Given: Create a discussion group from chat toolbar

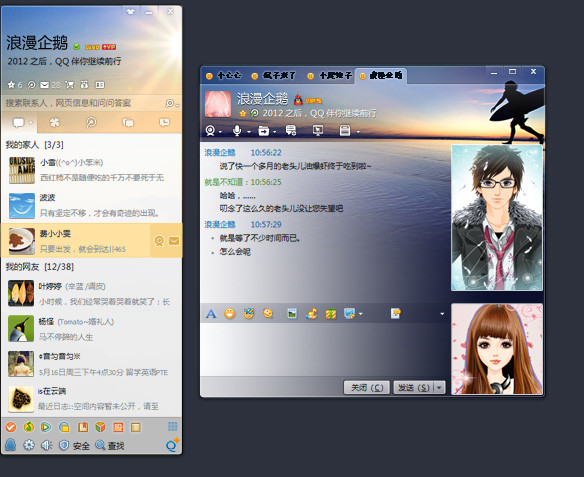Looking at the screenshot, I should [291, 130].
